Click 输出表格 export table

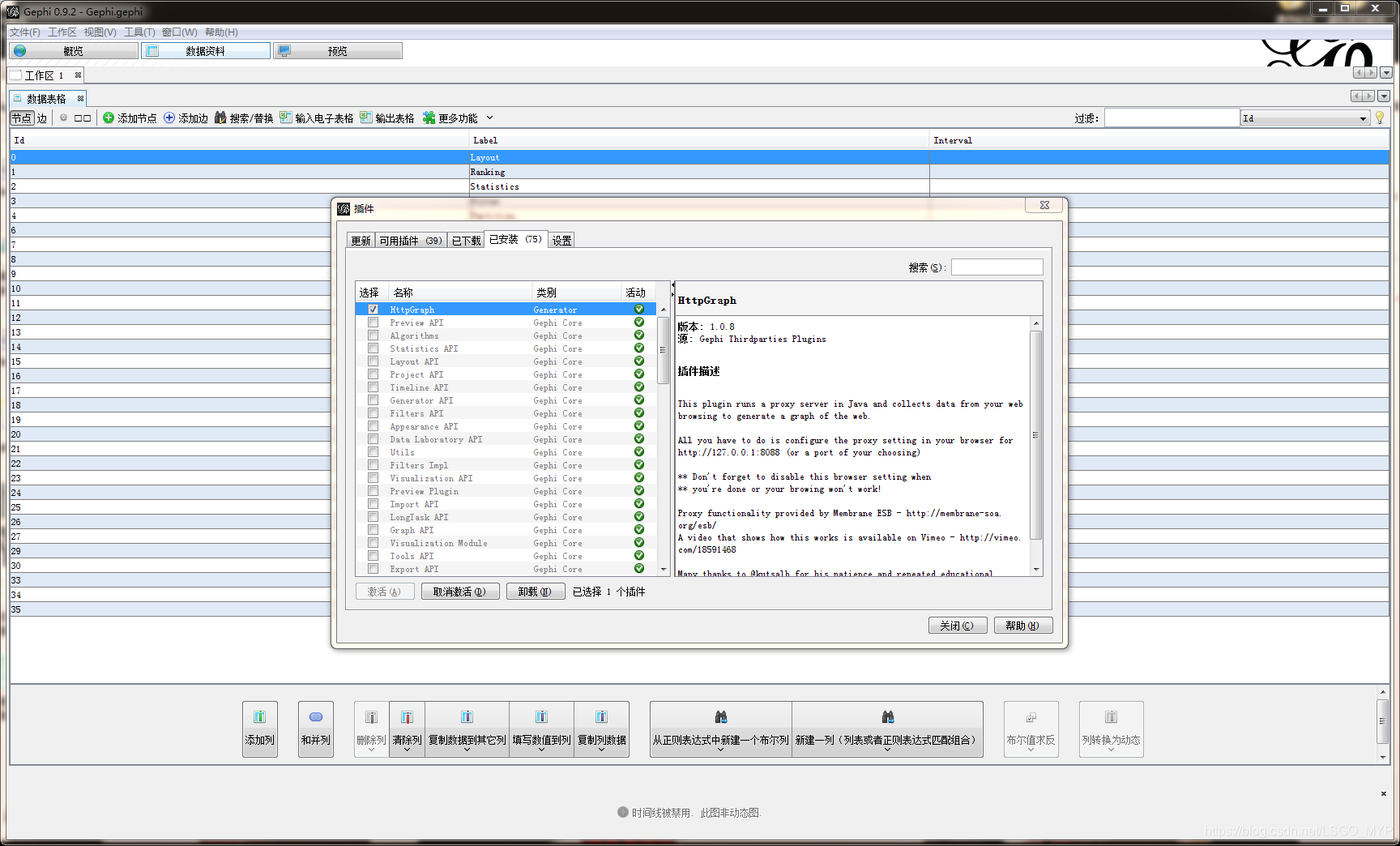click(387, 118)
